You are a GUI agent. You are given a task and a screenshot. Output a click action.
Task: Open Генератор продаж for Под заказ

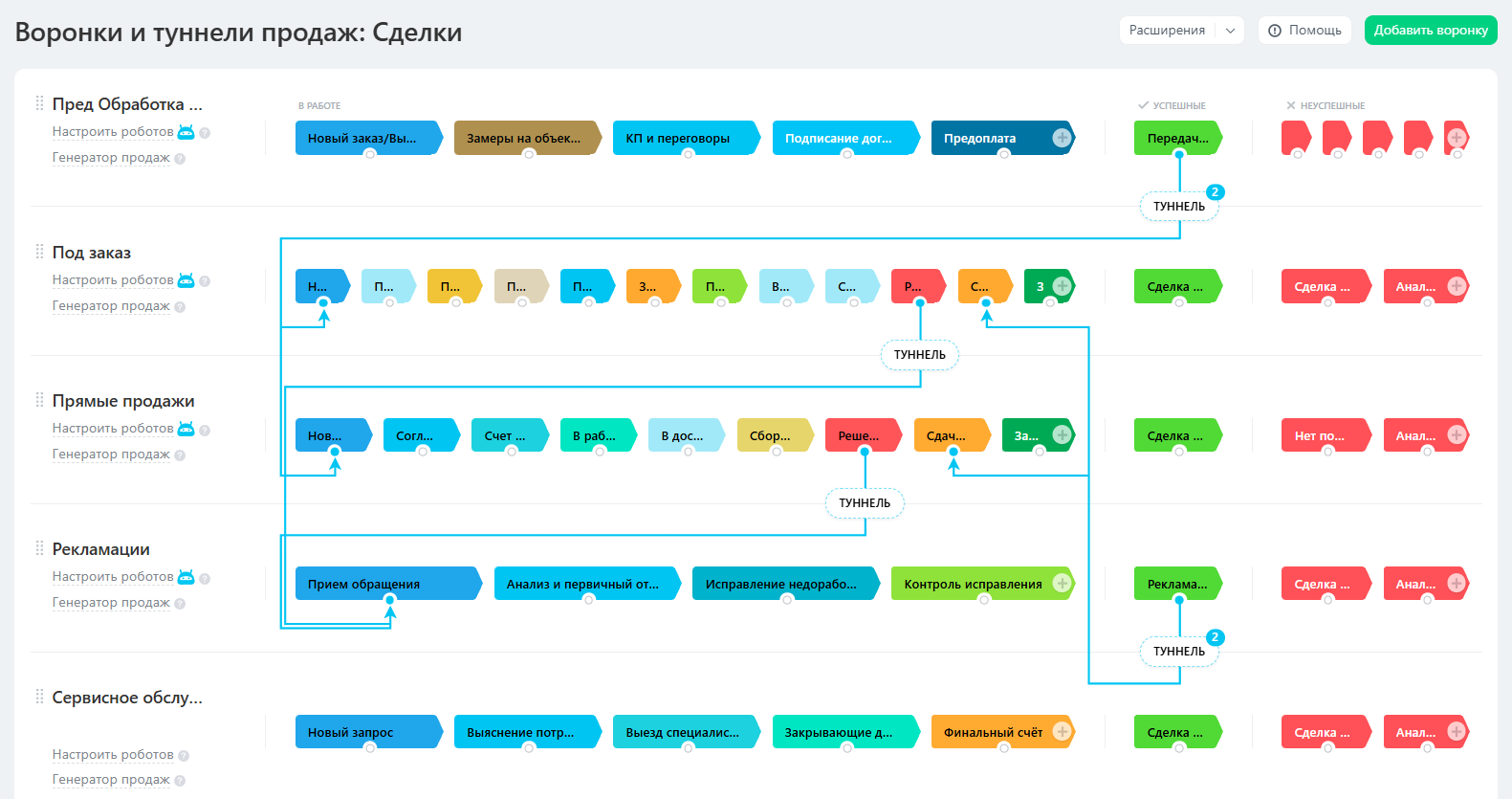pyautogui.click(x=111, y=306)
